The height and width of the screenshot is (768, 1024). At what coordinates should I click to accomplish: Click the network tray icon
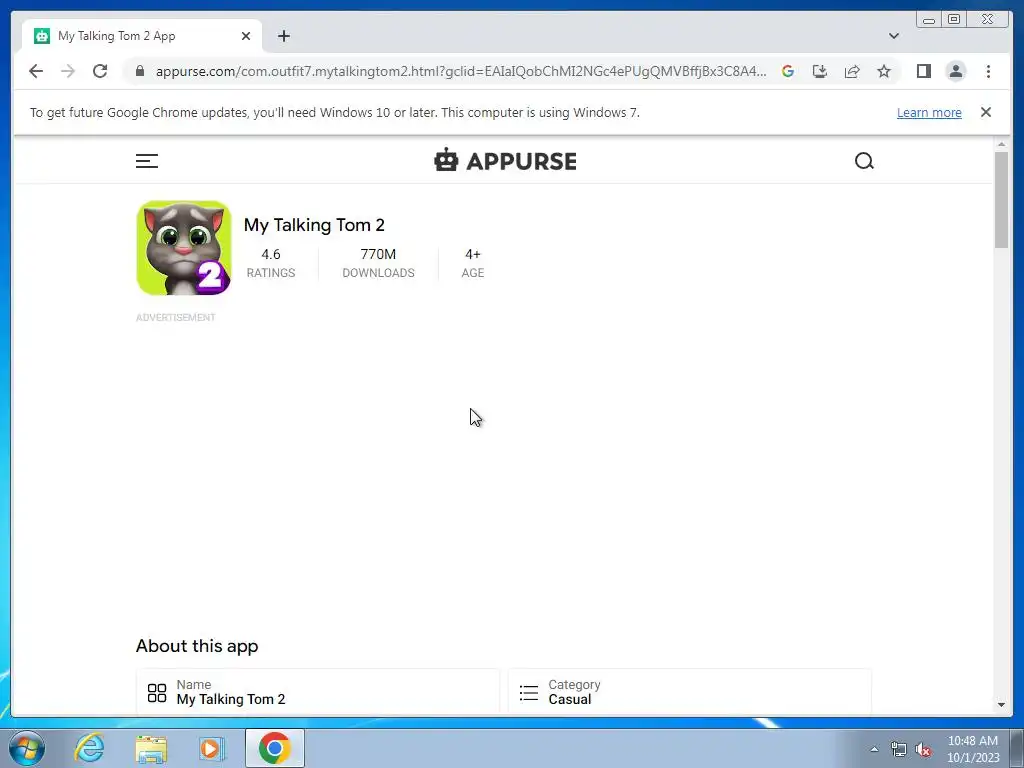[x=899, y=750]
